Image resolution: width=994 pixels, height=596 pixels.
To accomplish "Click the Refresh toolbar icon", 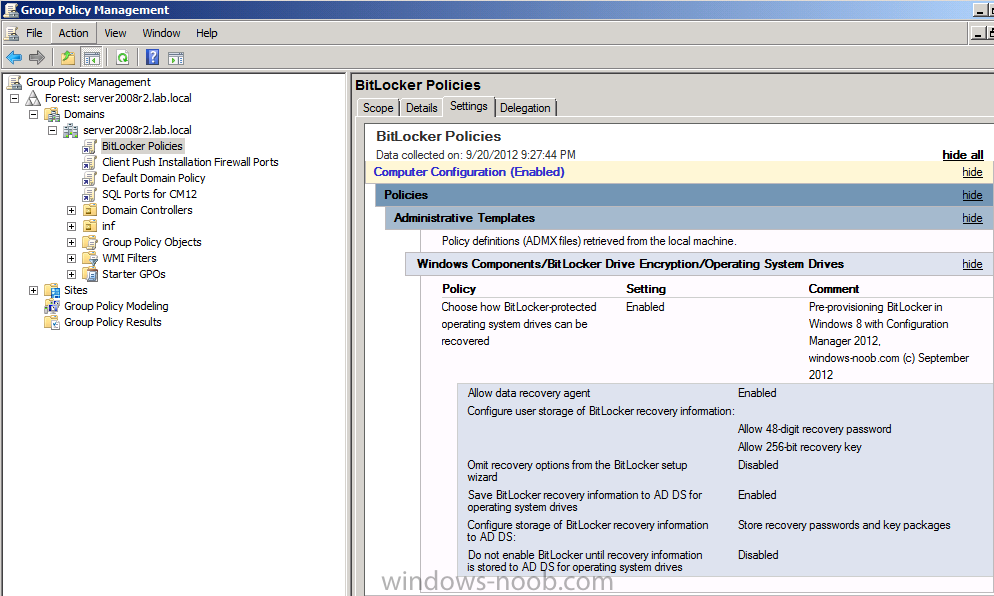I will coord(122,58).
